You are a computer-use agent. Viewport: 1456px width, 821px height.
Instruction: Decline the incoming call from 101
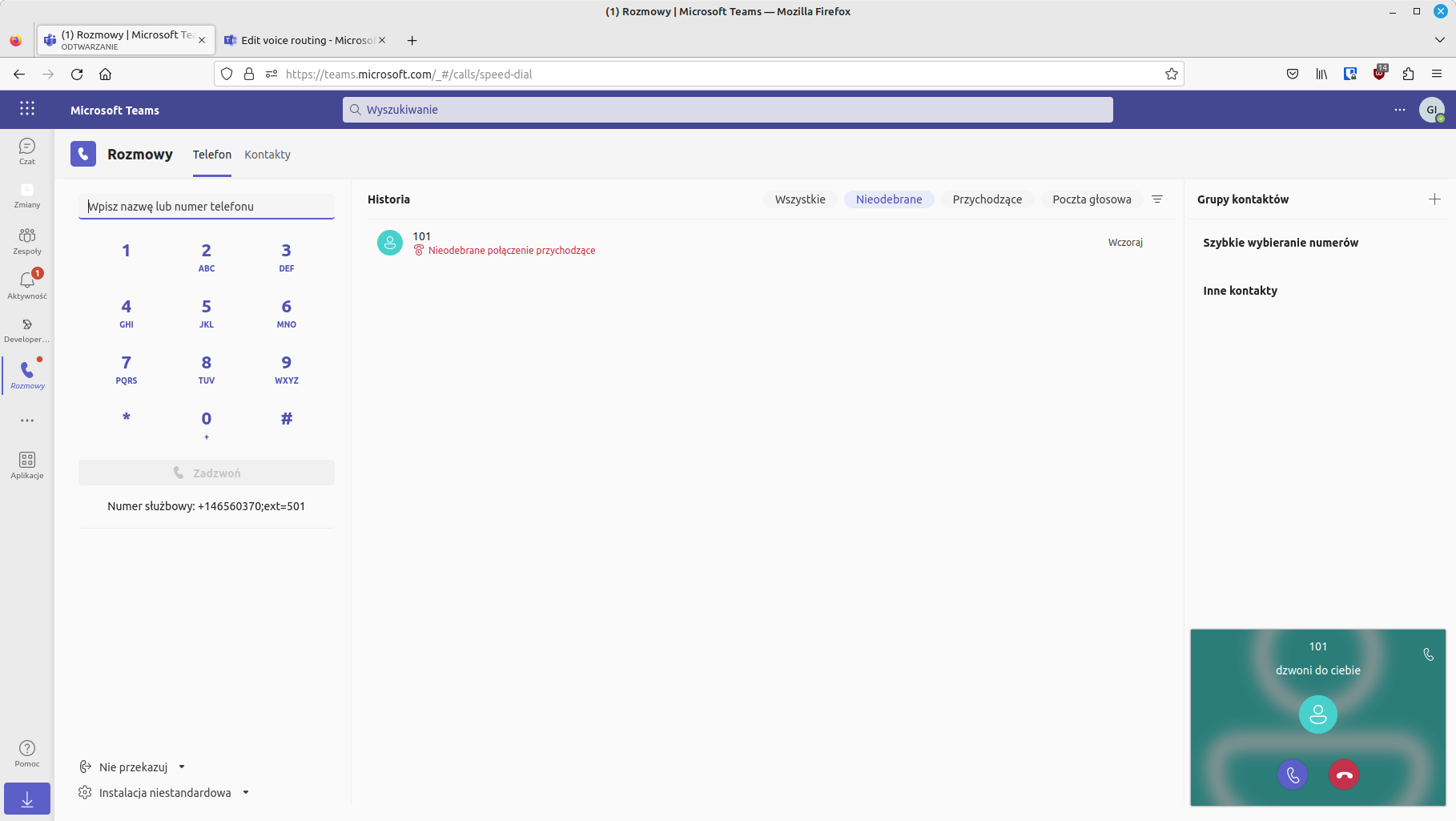pos(1344,775)
